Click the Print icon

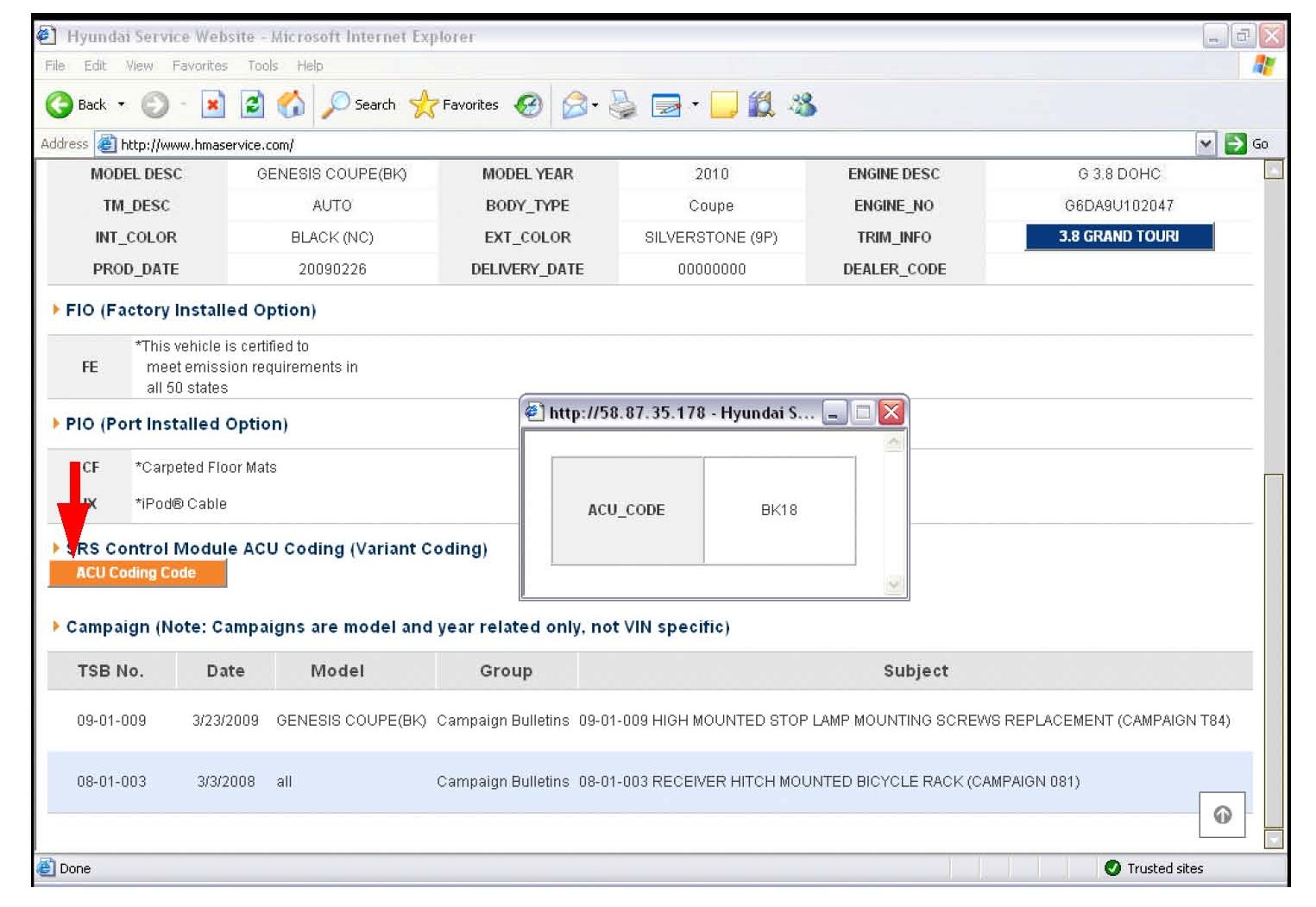(622, 105)
